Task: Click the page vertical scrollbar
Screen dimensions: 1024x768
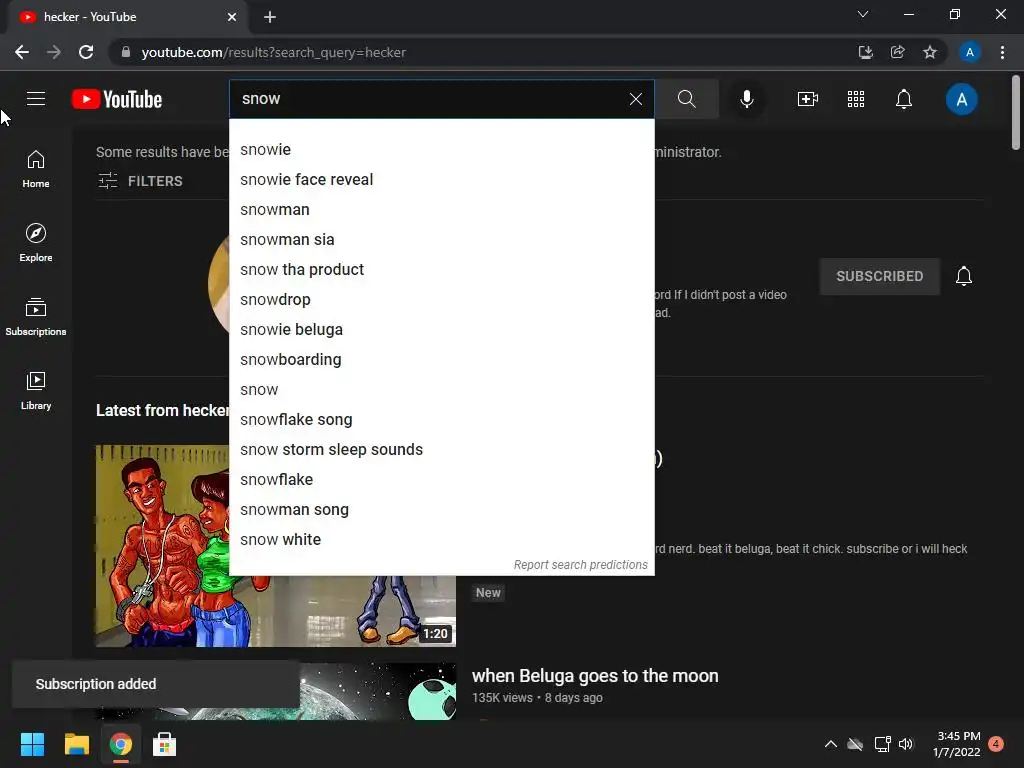Action: (1016, 112)
